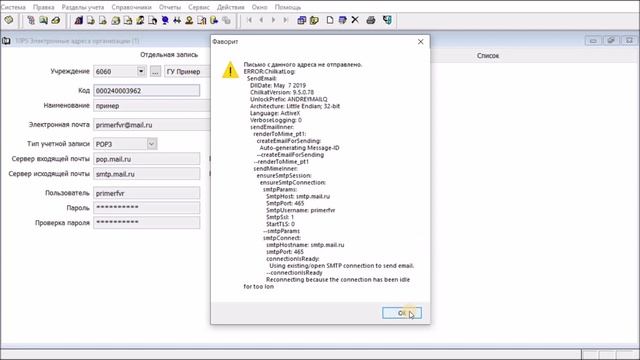Open the Правка menu
Screen dimensions: 640x360
coord(44,7)
